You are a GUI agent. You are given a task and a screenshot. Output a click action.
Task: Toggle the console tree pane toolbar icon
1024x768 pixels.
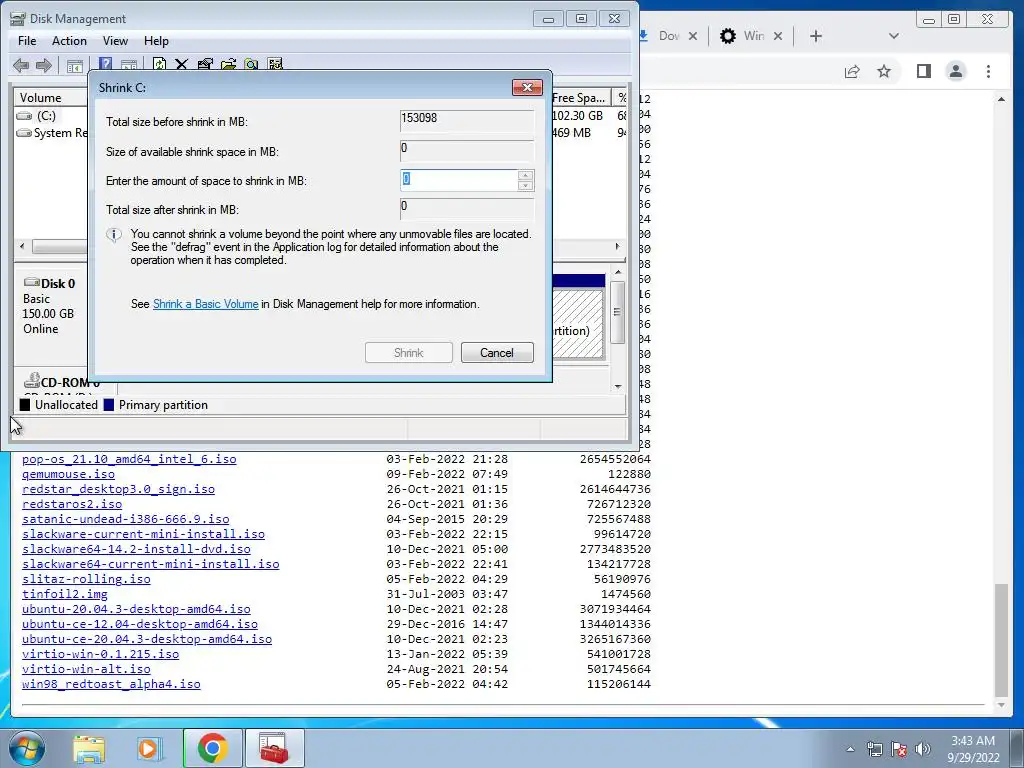pos(75,65)
